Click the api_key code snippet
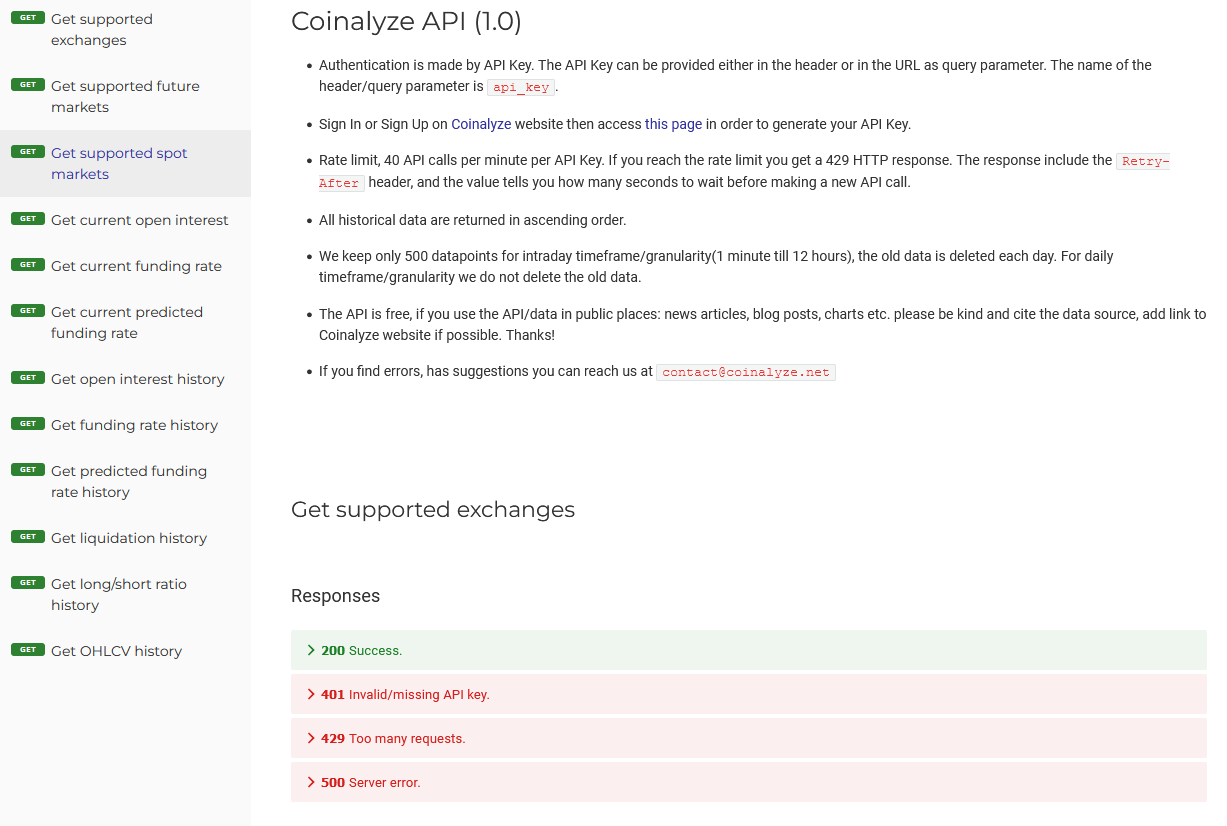 point(521,87)
